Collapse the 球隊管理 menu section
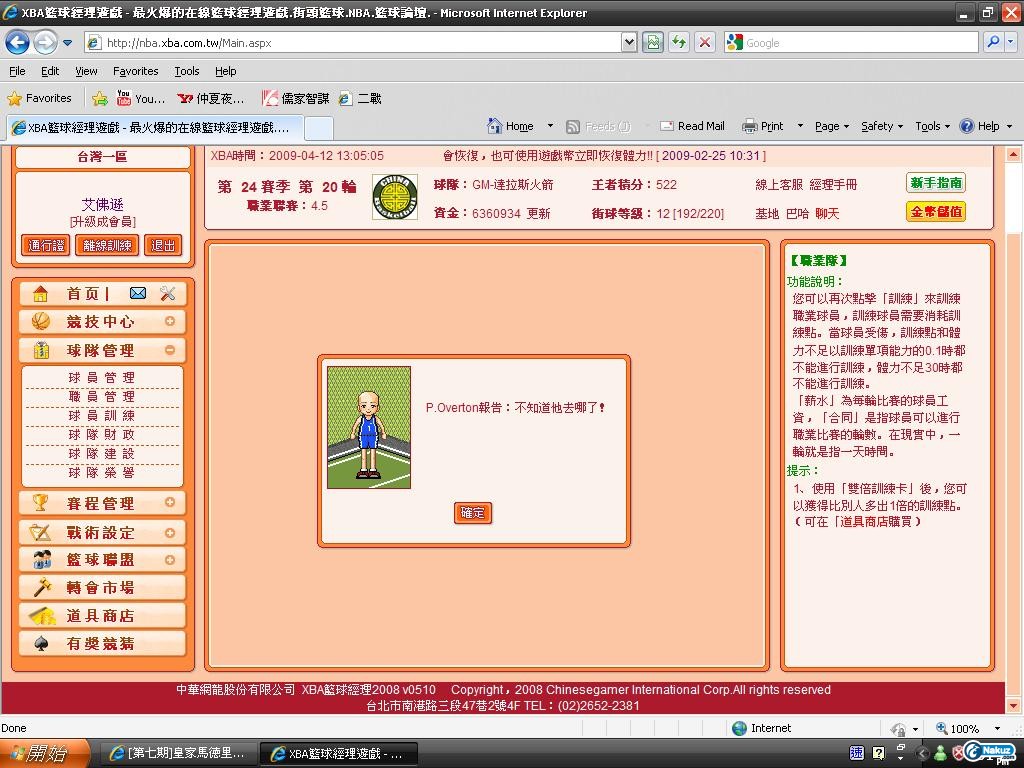Screen dimensions: 1024x768 click(170, 350)
